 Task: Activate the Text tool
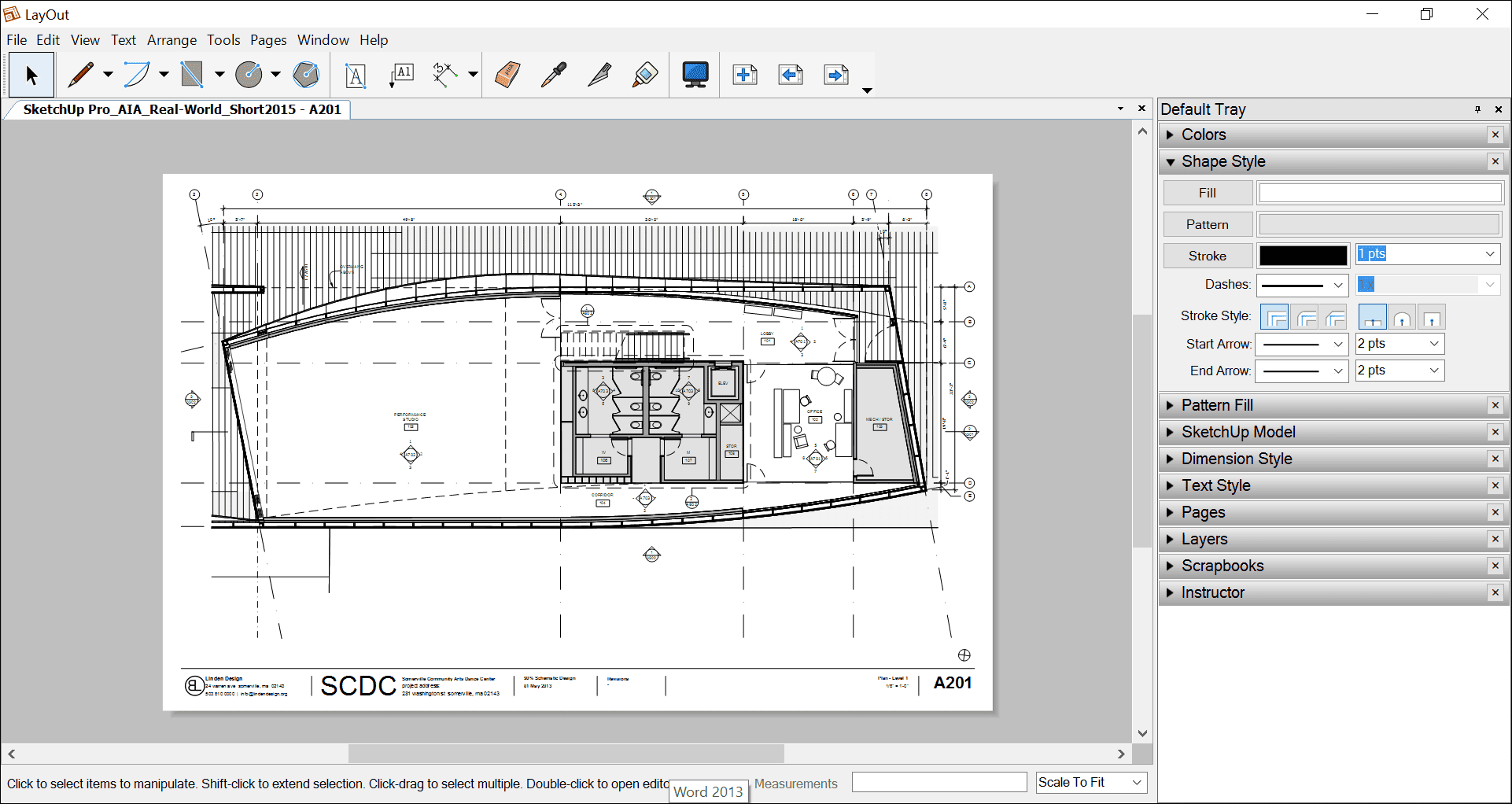point(355,75)
